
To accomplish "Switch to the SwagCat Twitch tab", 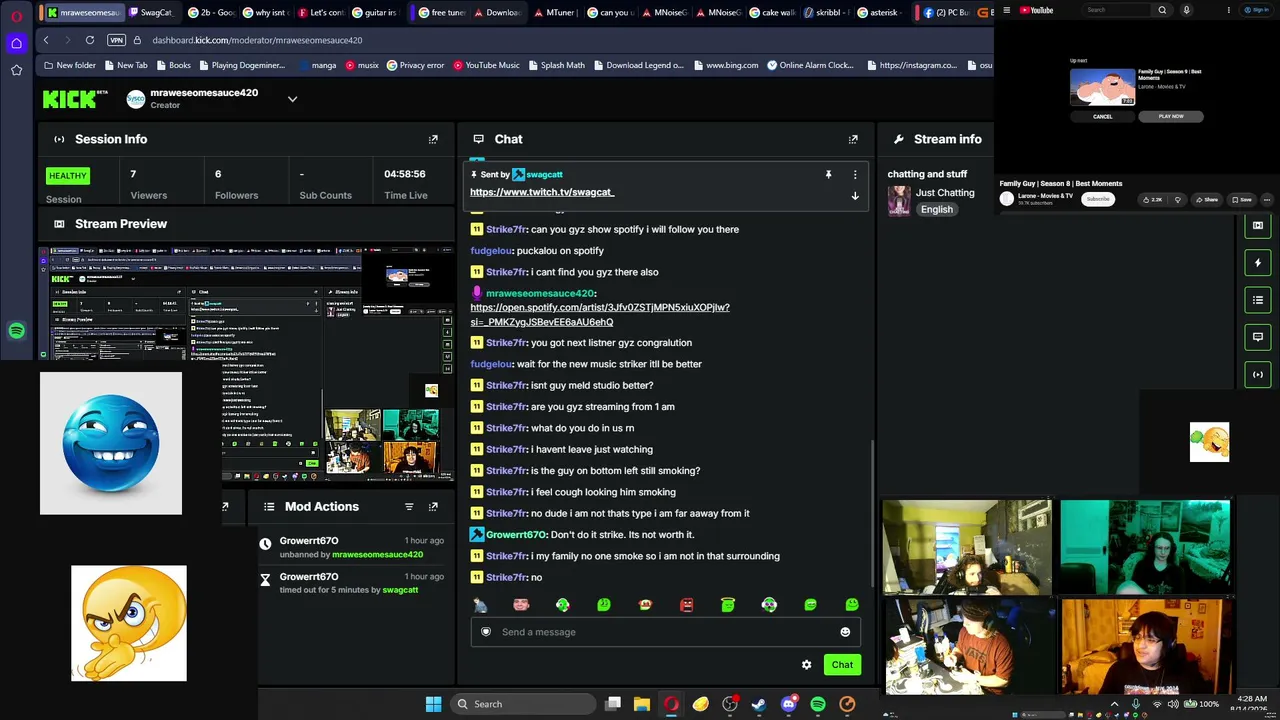I will [150, 12].
